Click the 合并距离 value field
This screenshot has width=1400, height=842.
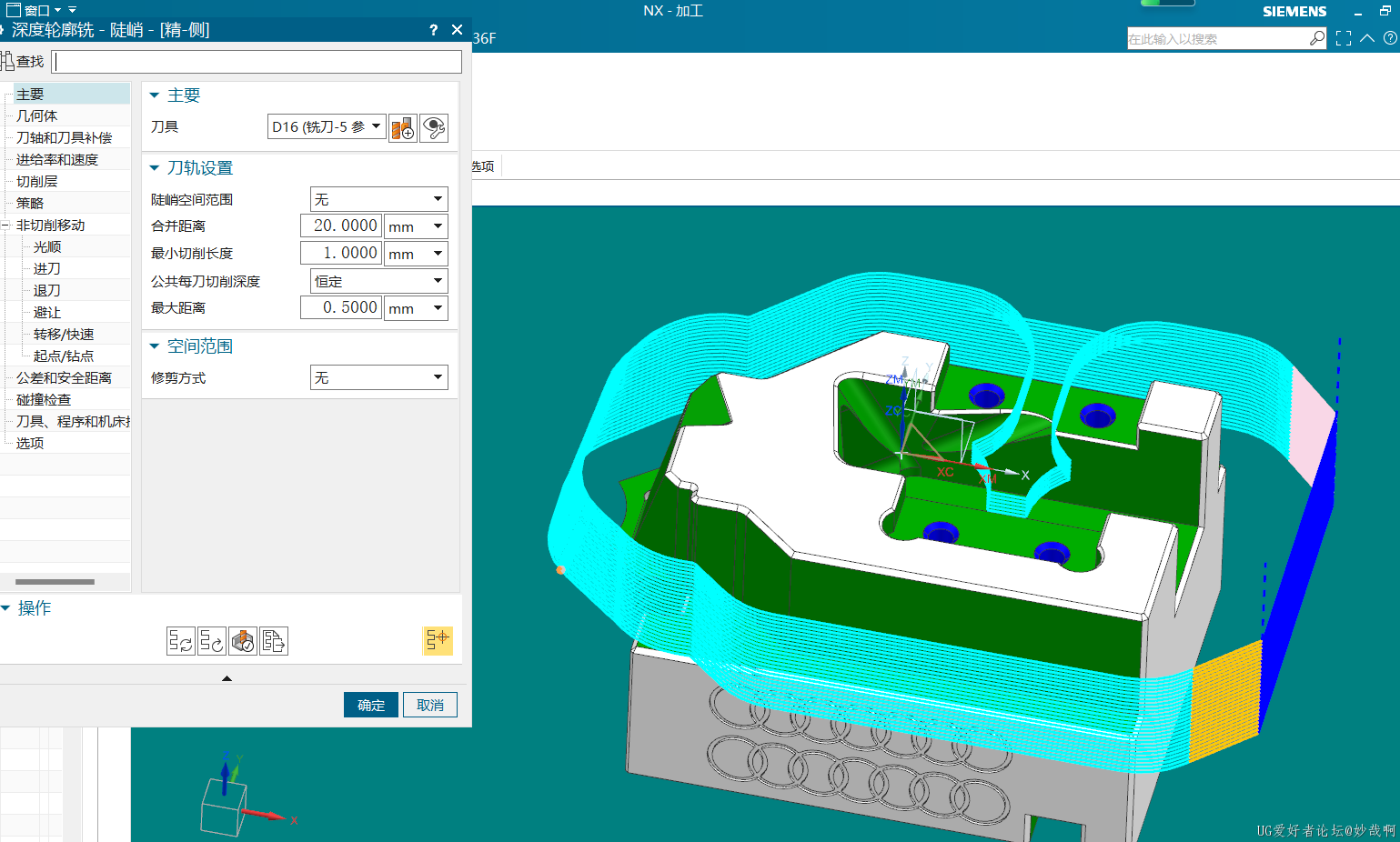[x=341, y=226]
